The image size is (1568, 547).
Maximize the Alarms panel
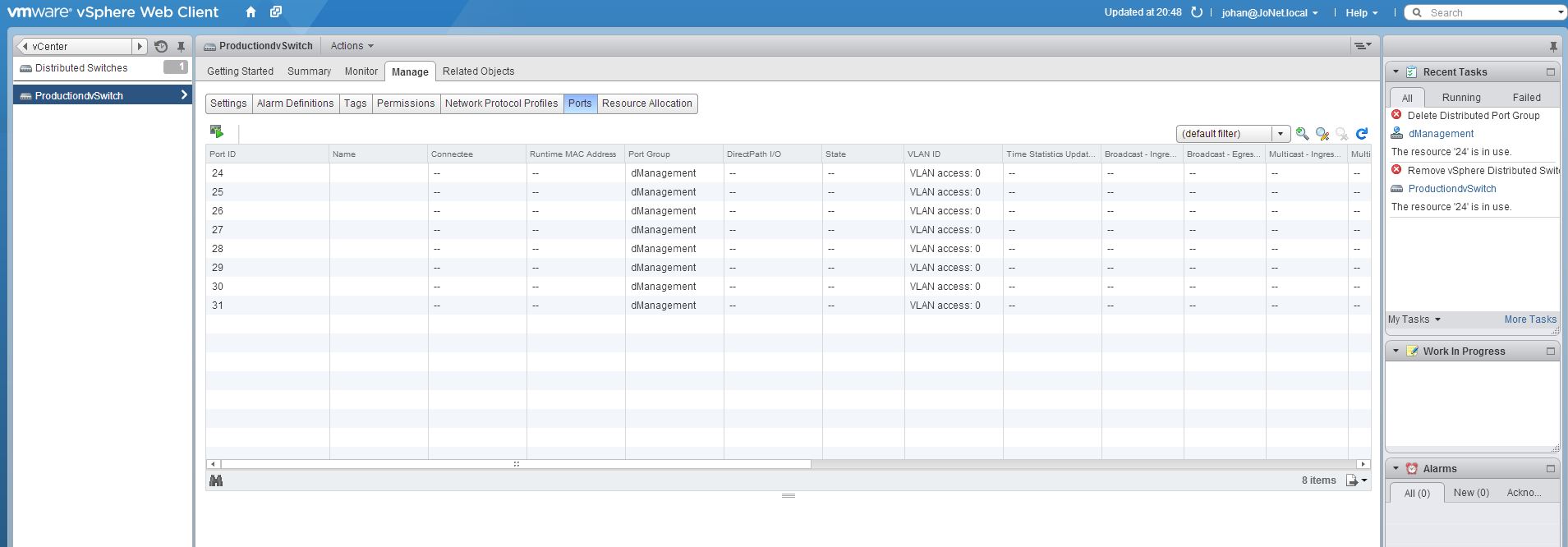1551,469
